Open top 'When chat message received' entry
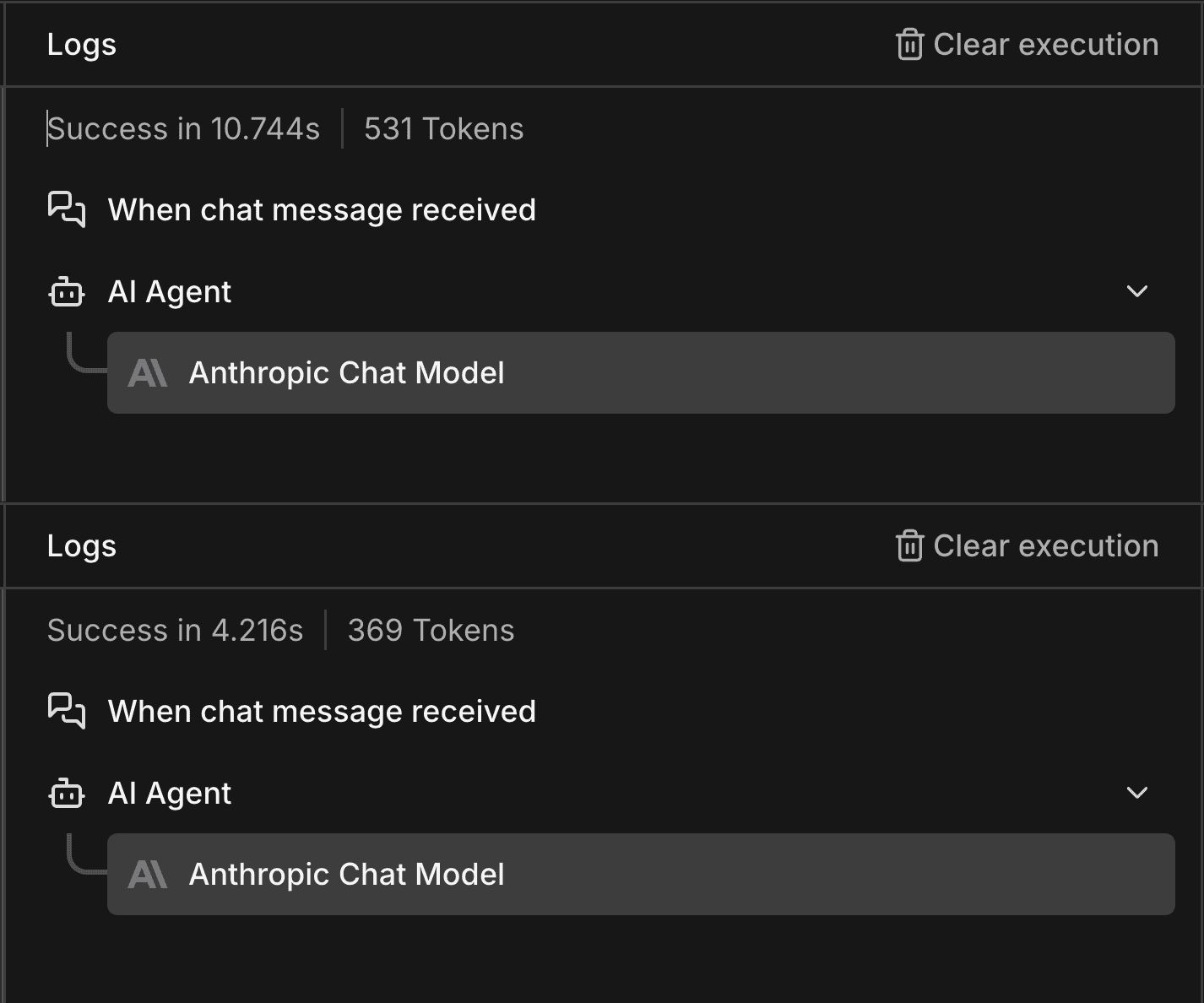 point(322,209)
